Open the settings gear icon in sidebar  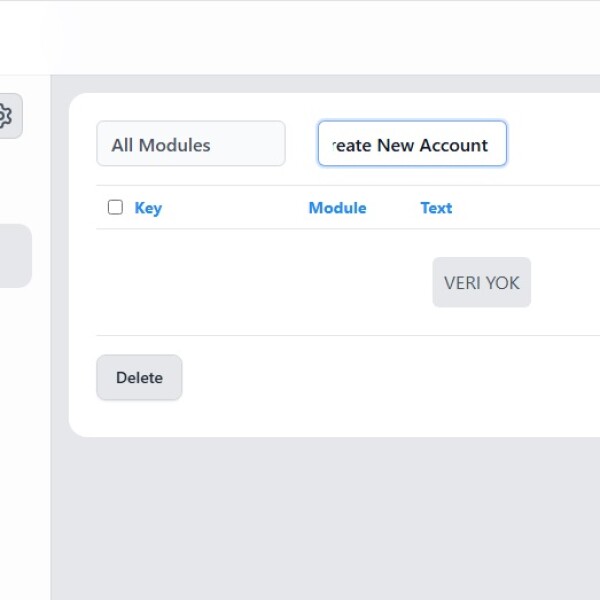tap(5, 117)
